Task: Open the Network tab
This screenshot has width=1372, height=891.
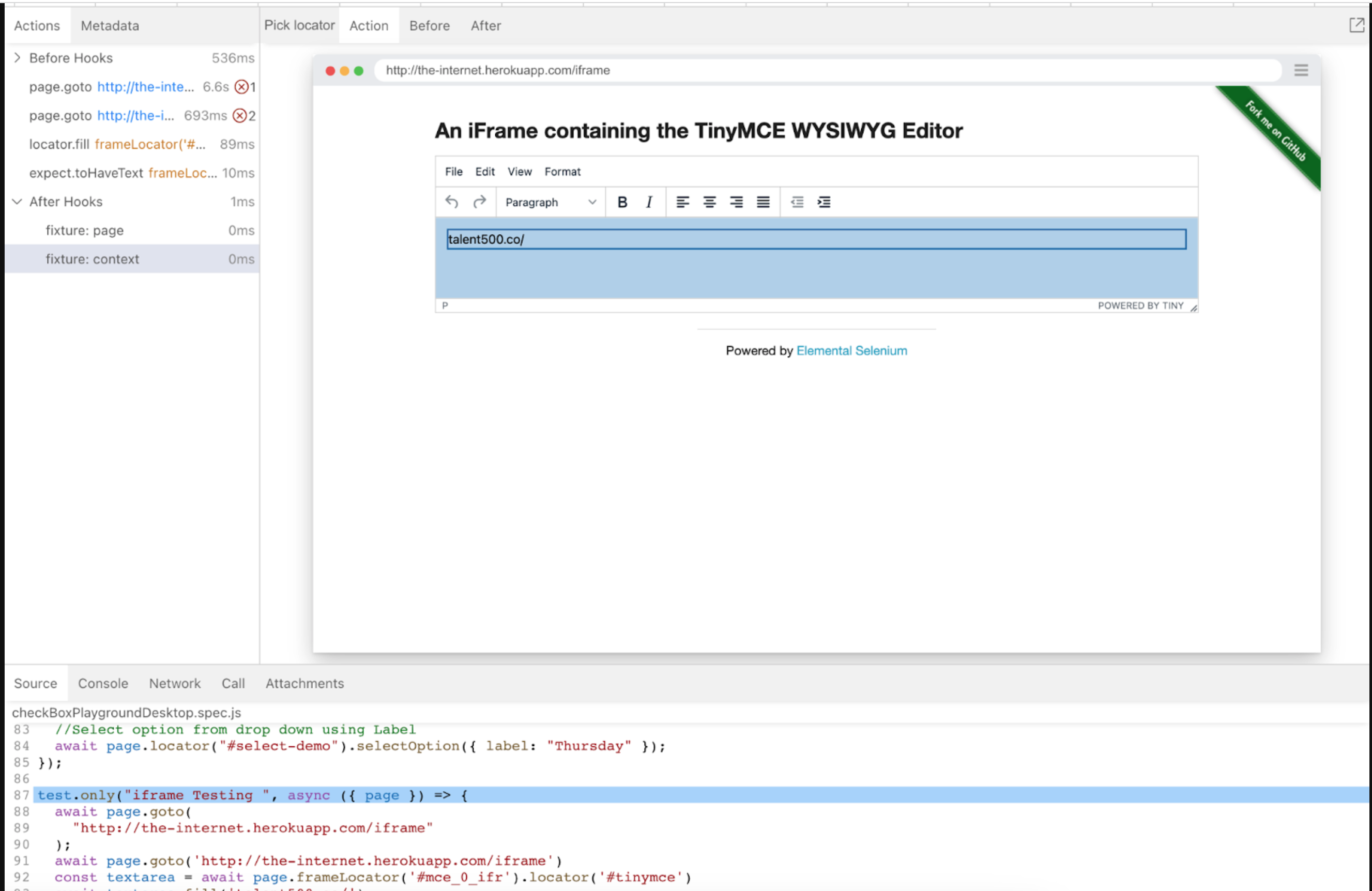Action: (175, 684)
